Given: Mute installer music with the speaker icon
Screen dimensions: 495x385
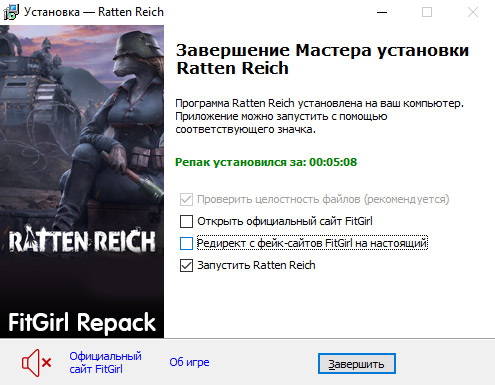Looking at the screenshot, I should [37, 363].
